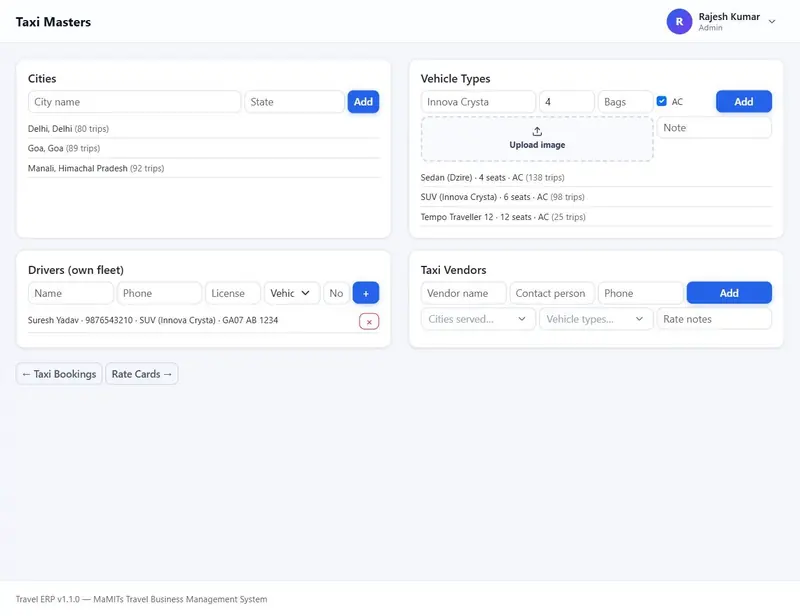Navigate to Rate Cards
The height and width of the screenshot is (616, 800).
(142, 374)
